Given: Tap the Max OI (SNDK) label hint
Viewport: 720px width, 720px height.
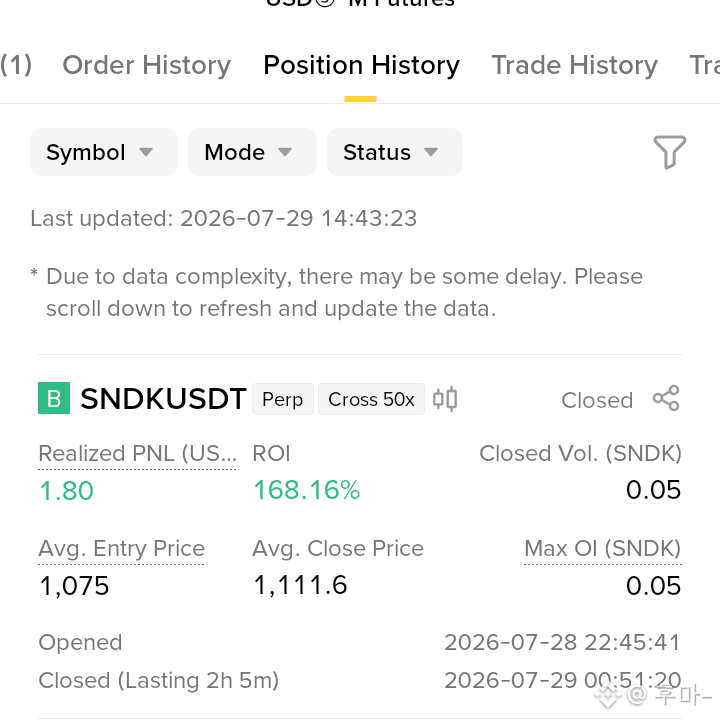Looking at the screenshot, I should click(x=602, y=549).
